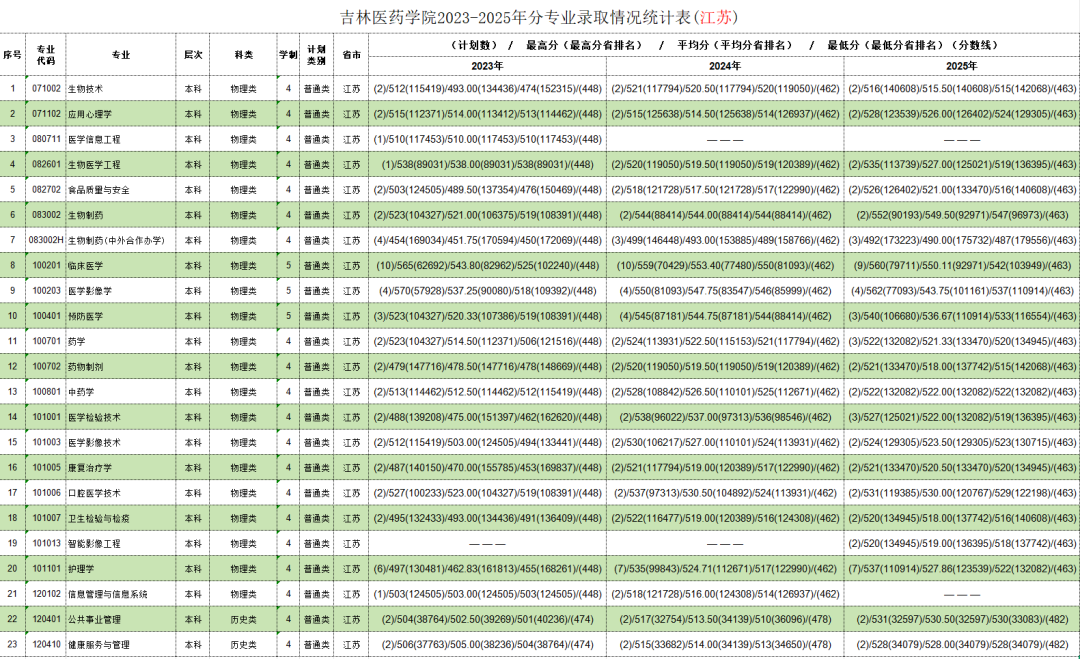Click major name 临床医学

coord(85,266)
